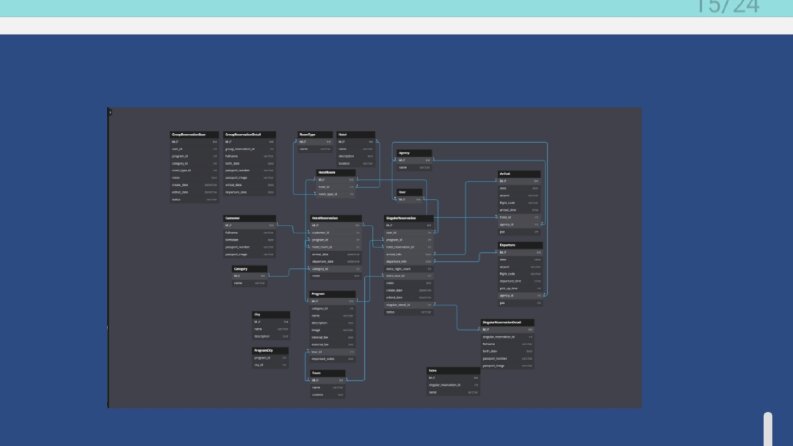Click the Town table header
Image resolution: width=793 pixels, height=446 pixels.
tap(327, 373)
